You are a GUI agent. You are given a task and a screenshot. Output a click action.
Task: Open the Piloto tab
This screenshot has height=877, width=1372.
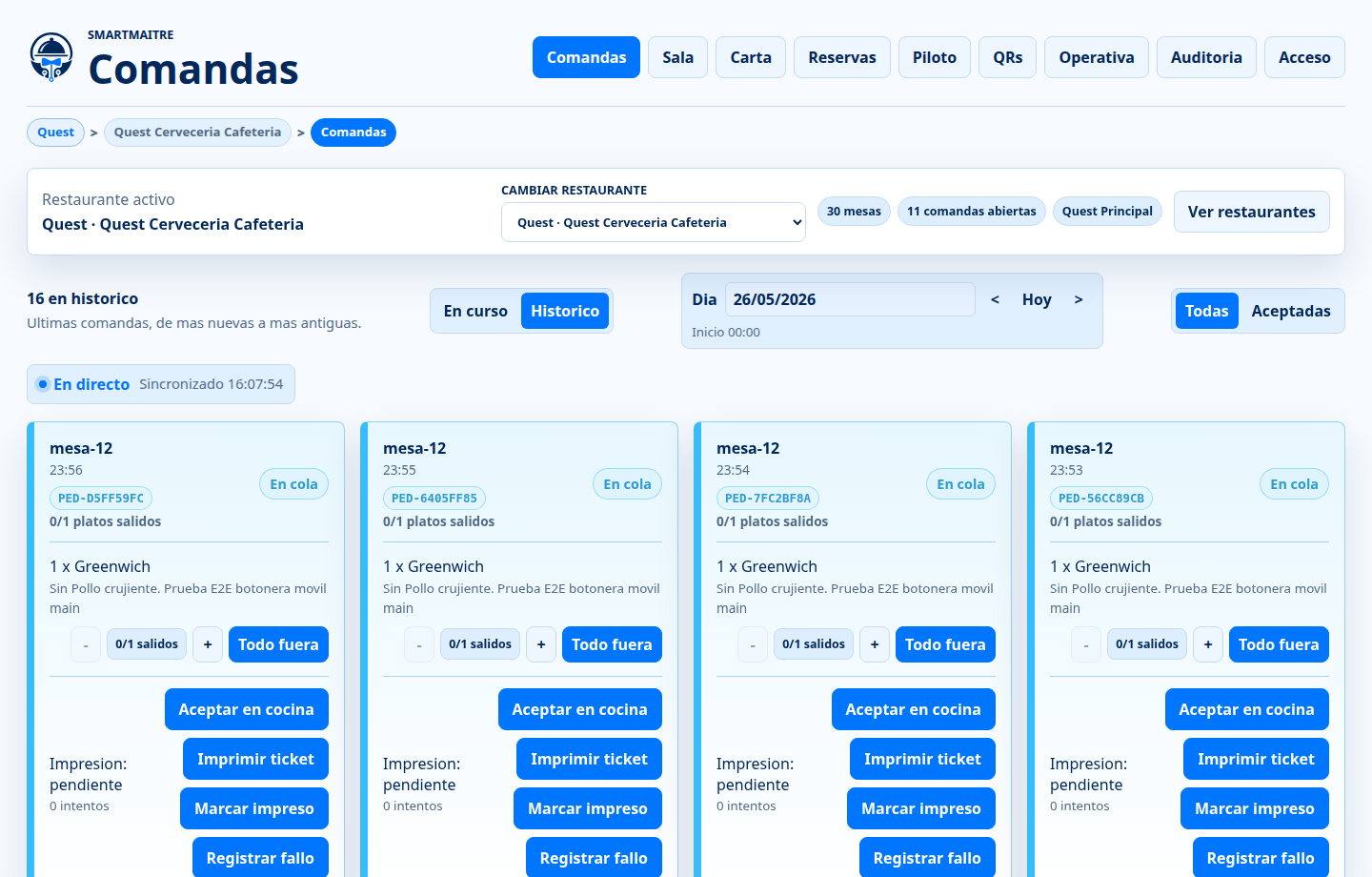(935, 57)
